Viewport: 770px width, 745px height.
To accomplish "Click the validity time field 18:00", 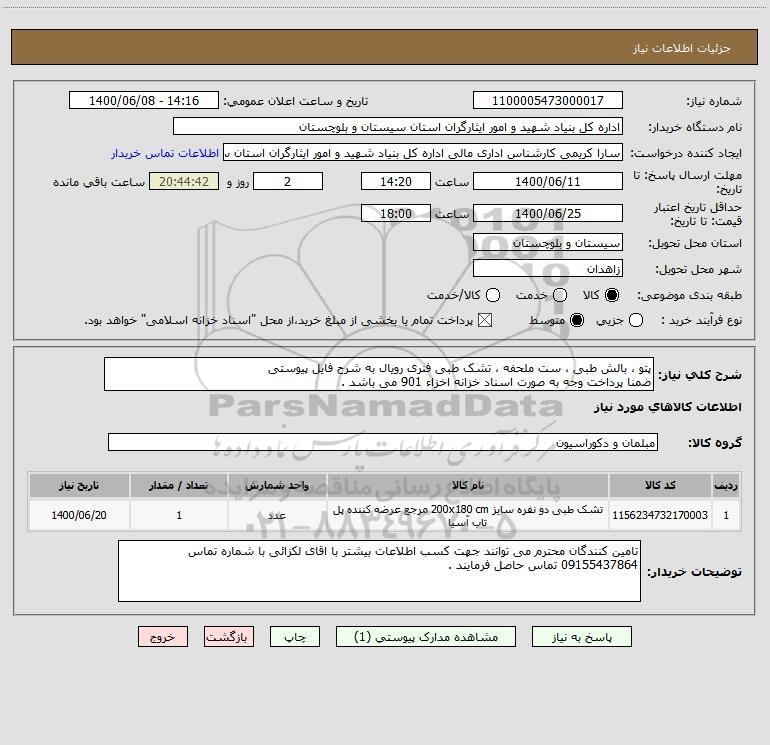I will pyautogui.click(x=396, y=214).
